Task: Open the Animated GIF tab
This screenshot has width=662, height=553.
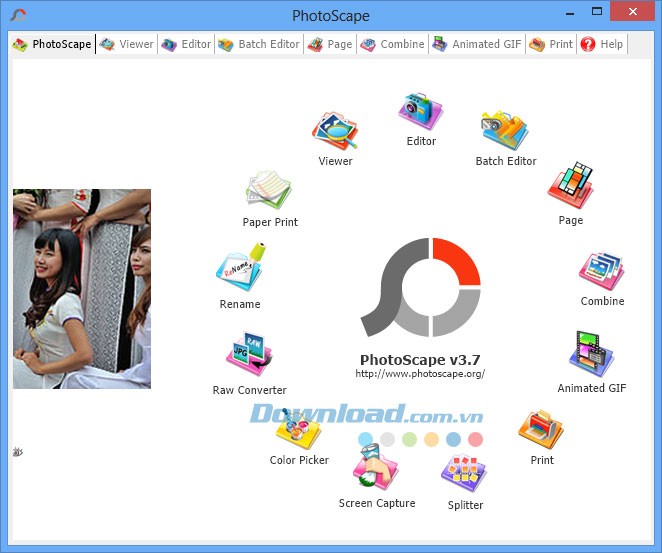Action: [477, 44]
